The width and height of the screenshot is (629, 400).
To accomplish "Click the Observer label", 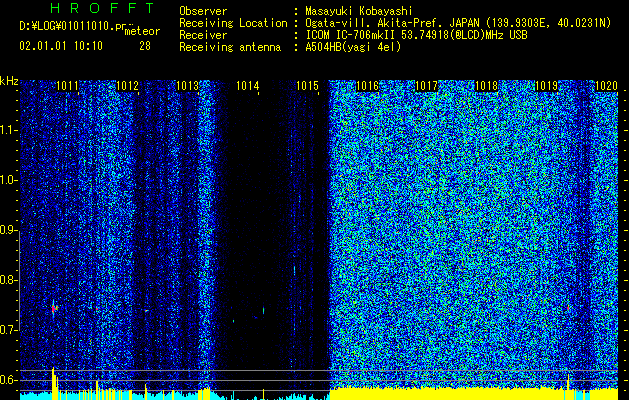I will point(203,11).
